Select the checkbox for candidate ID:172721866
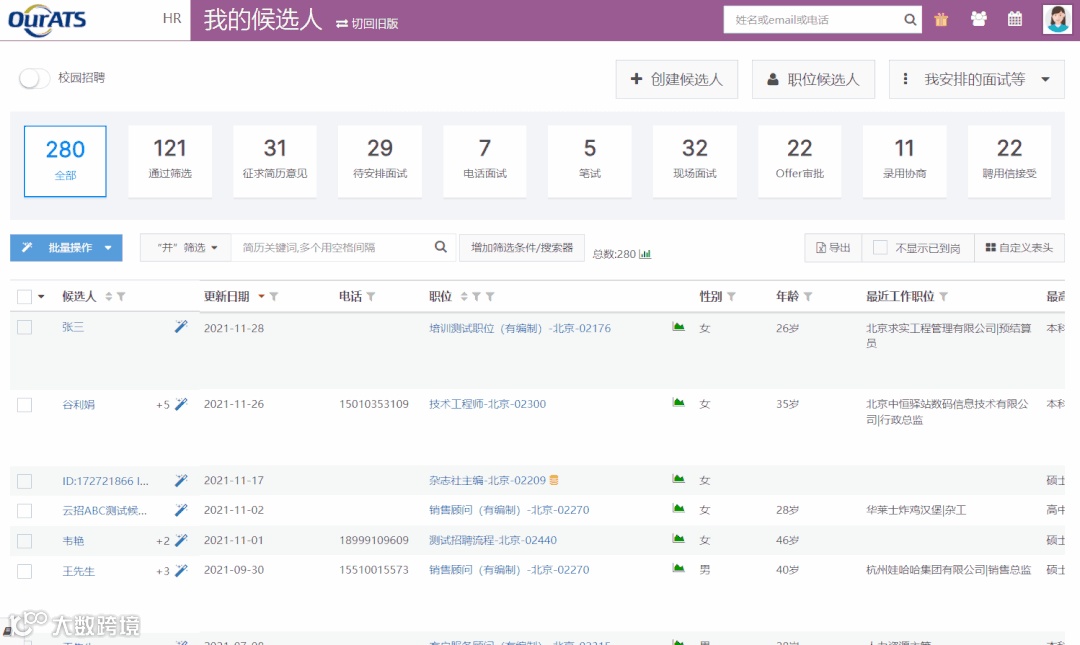1080x645 pixels. click(x=24, y=481)
